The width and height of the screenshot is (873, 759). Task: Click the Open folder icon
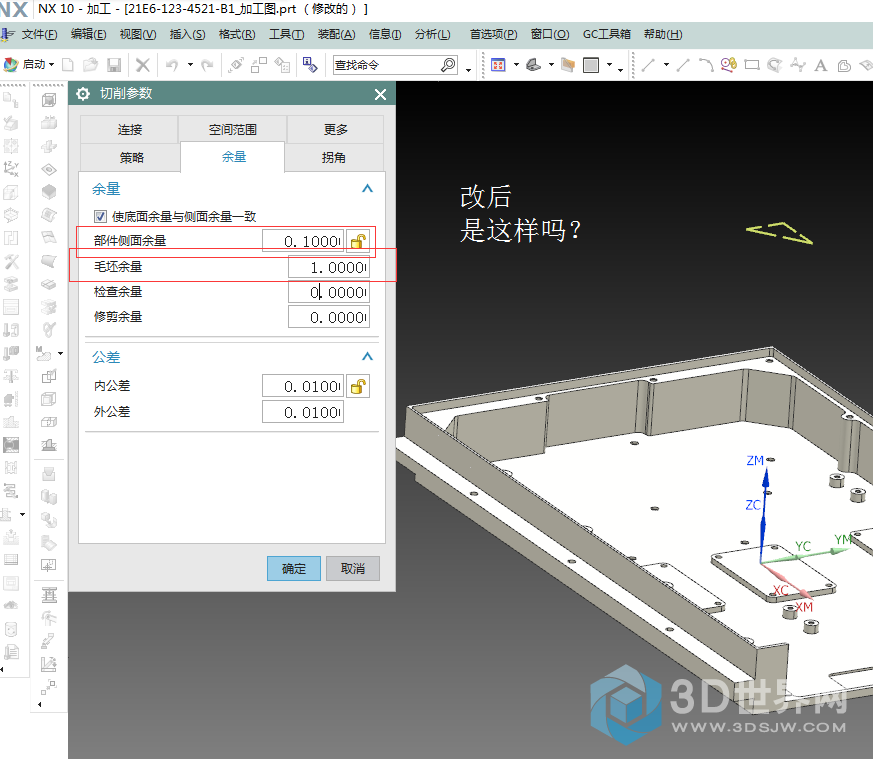90,65
